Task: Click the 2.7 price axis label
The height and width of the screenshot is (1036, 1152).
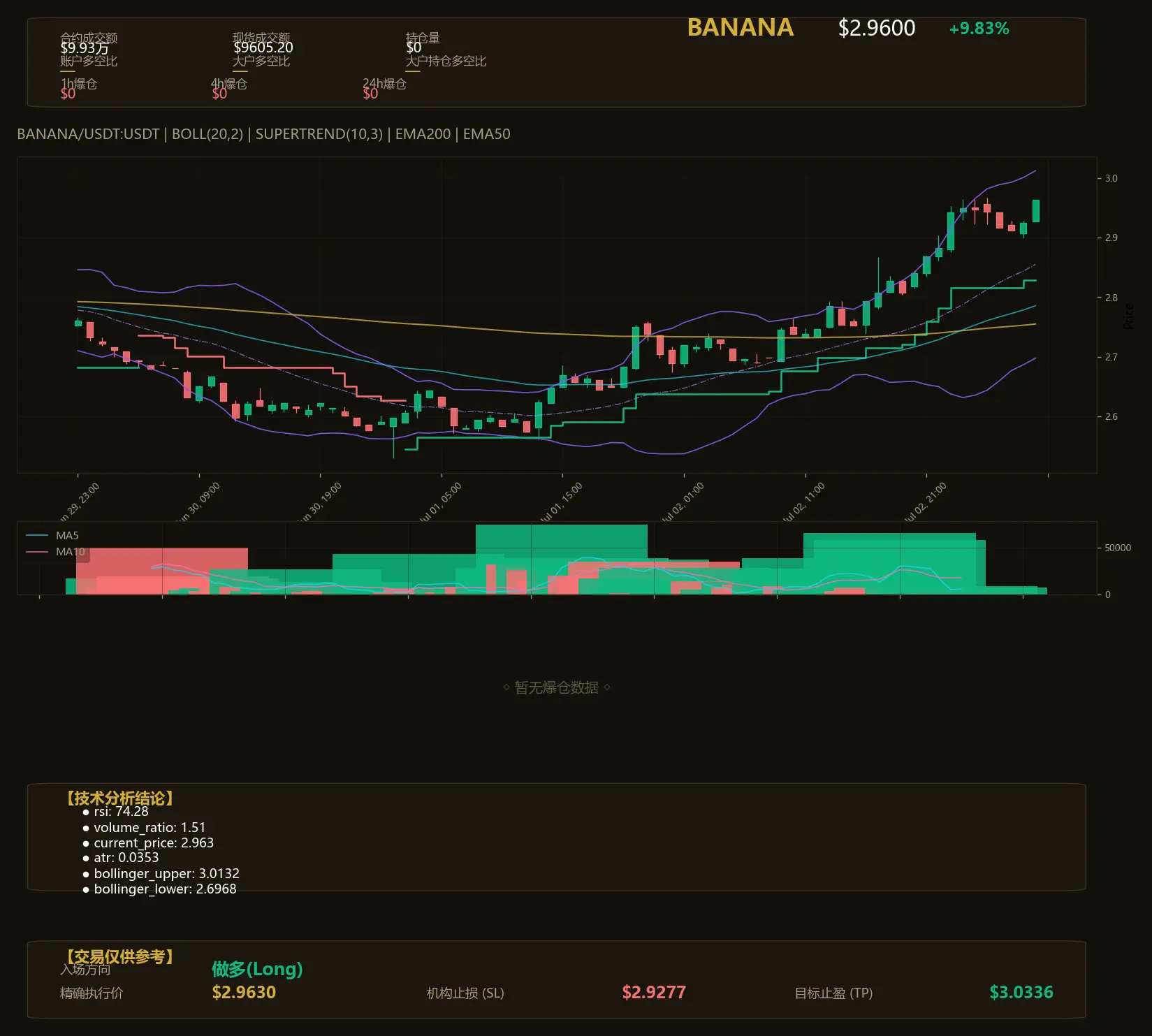Action: 1111,357
